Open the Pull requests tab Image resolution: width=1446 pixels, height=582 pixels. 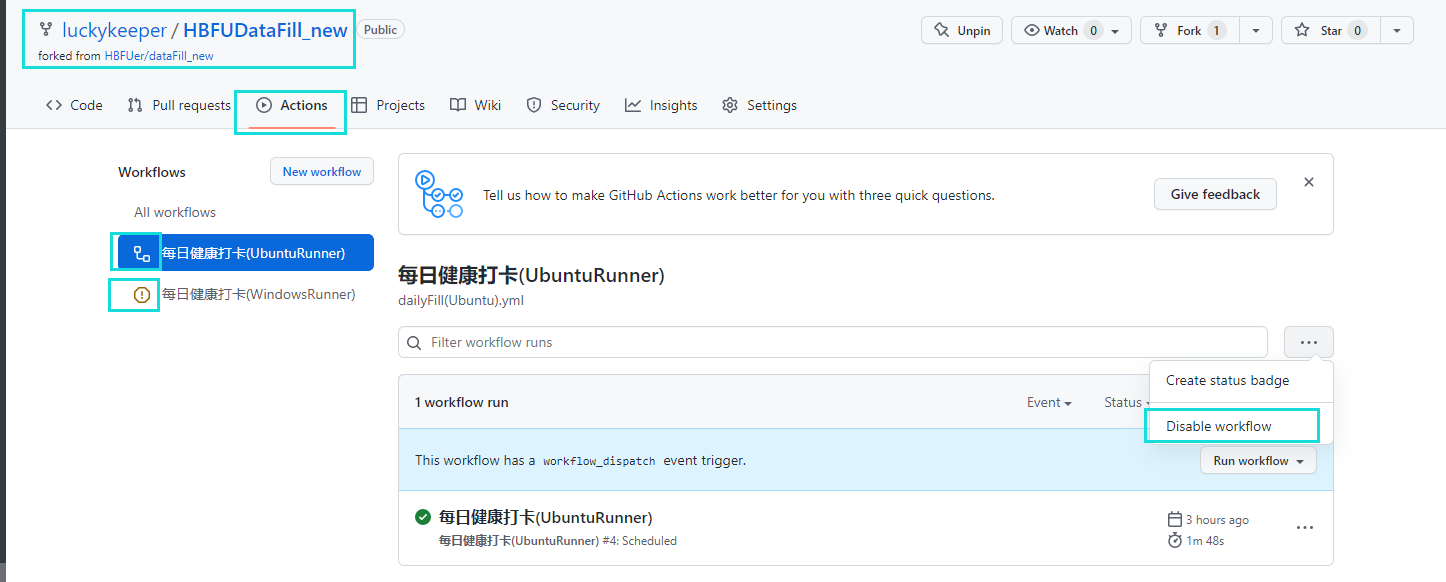point(179,105)
